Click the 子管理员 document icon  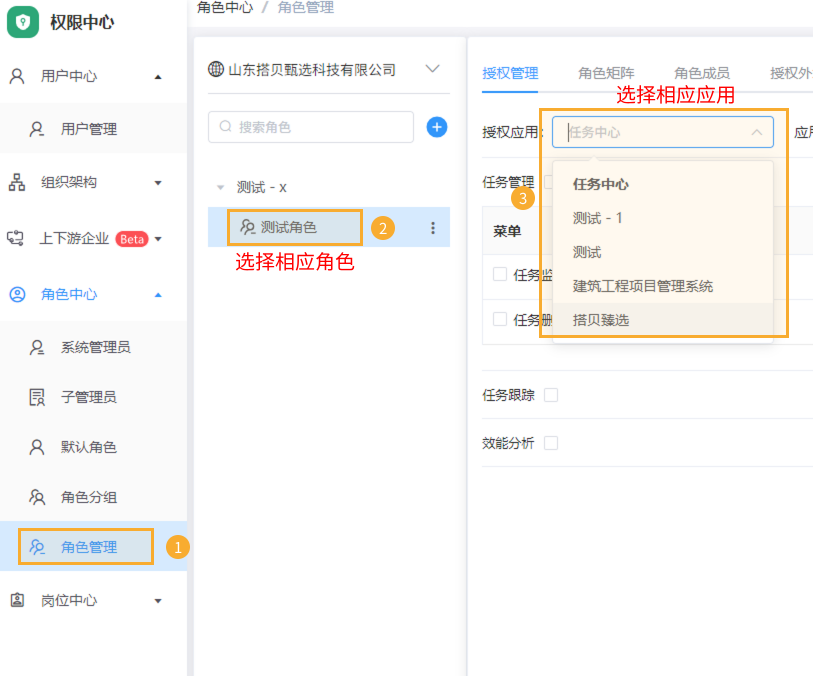point(36,397)
